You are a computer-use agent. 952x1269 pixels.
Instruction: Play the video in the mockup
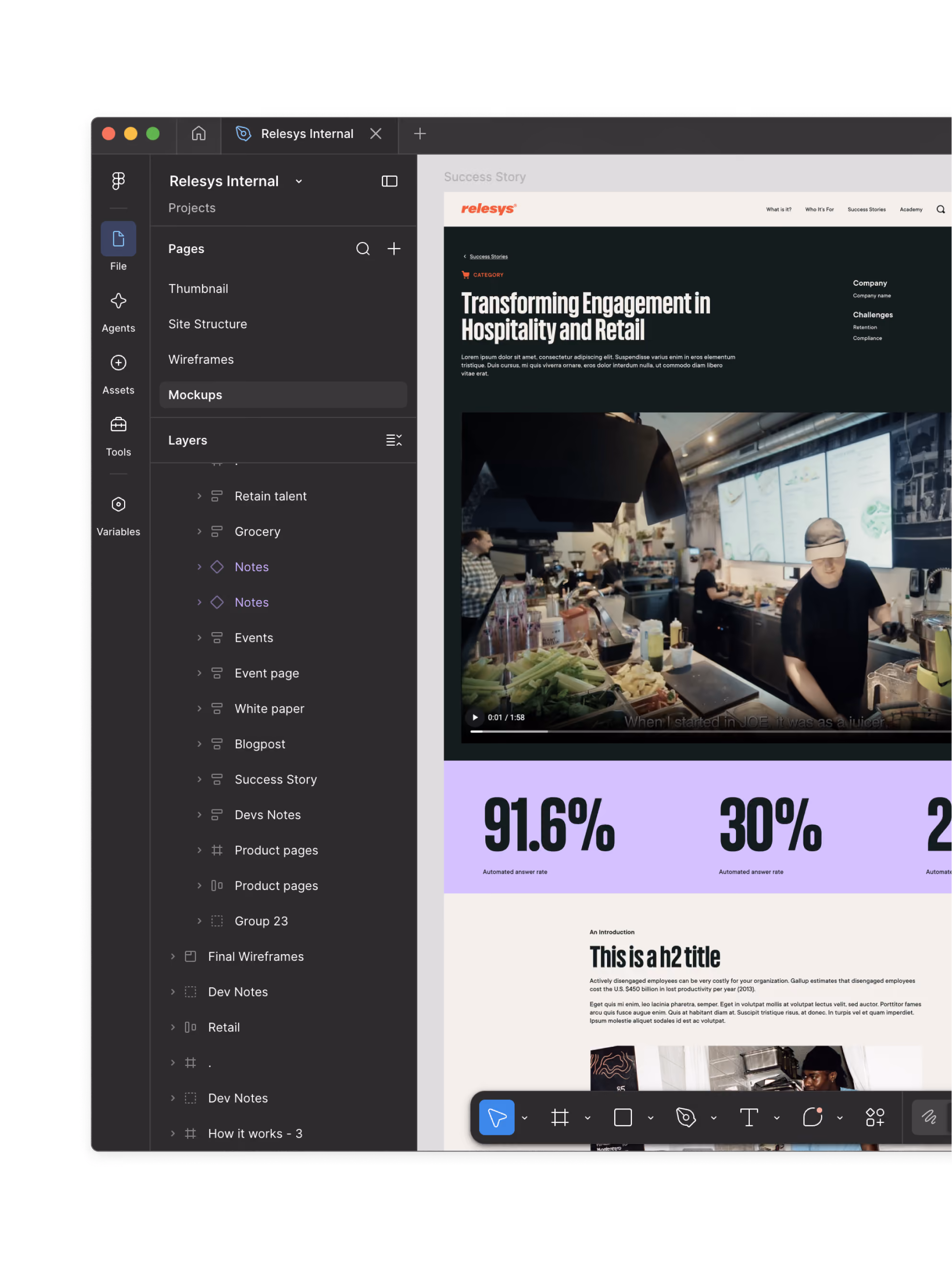coord(475,718)
